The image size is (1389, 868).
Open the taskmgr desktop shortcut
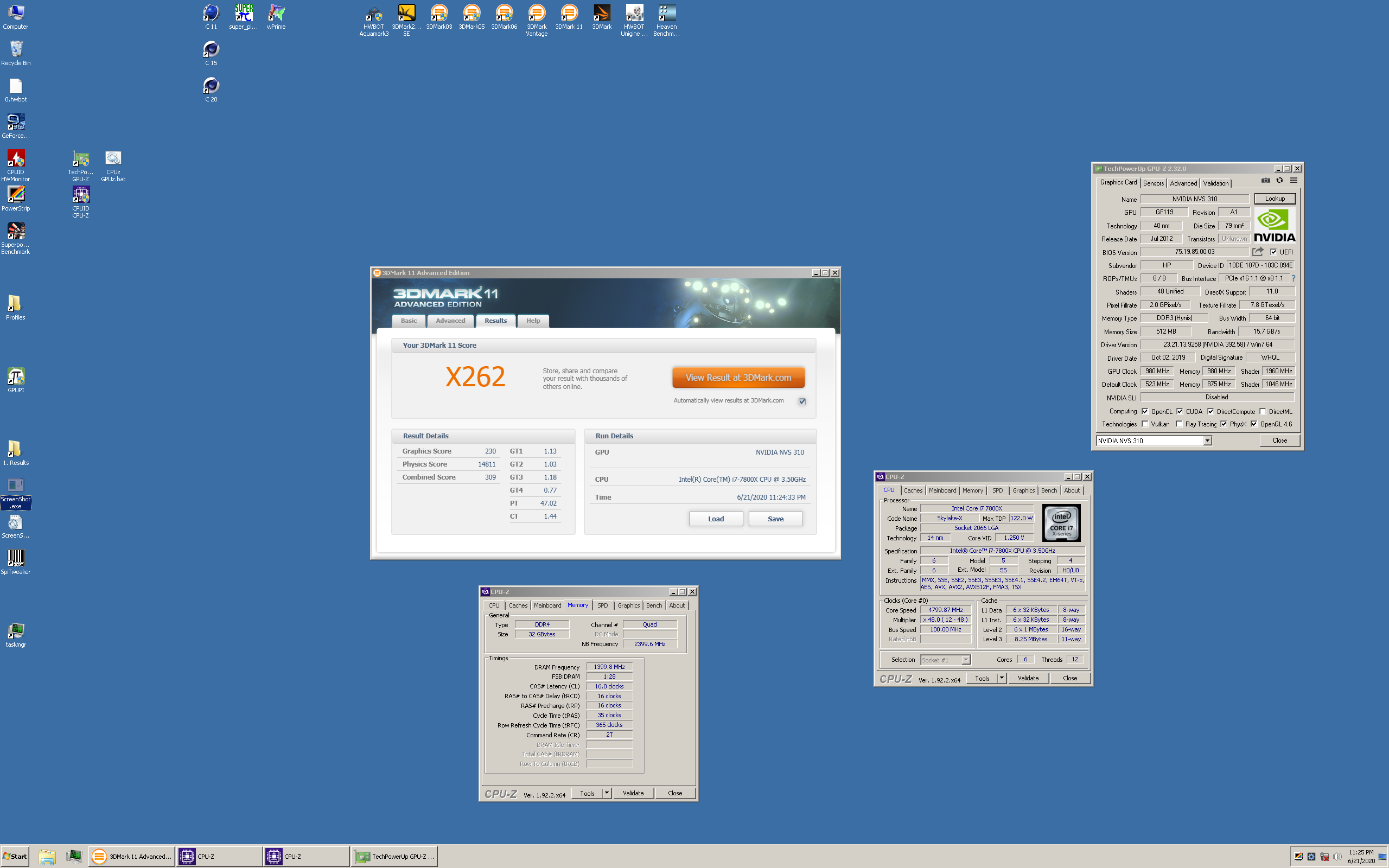pos(16,635)
